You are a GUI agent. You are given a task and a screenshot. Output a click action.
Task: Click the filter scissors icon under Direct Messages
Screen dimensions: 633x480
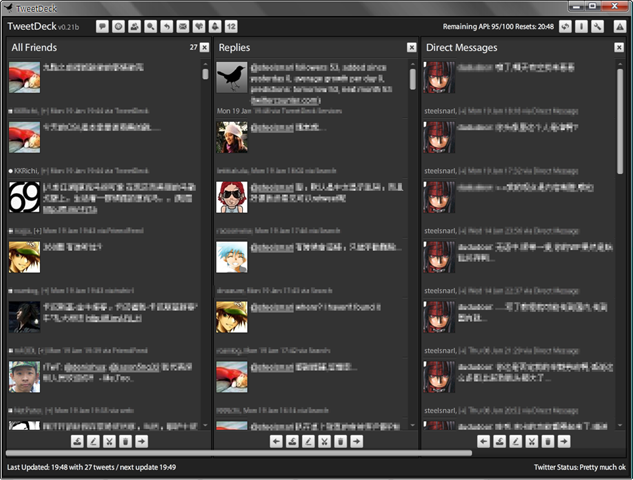[x=532, y=441]
